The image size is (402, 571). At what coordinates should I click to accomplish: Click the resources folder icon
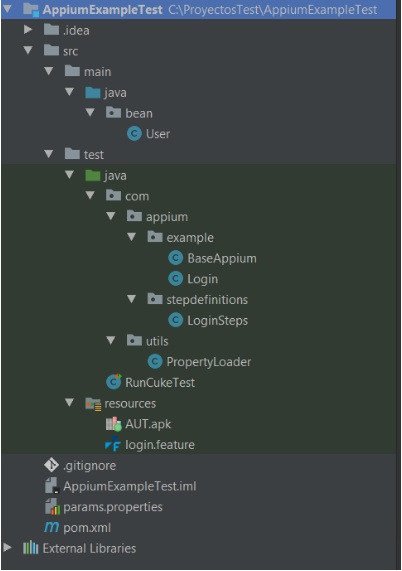tap(93, 404)
